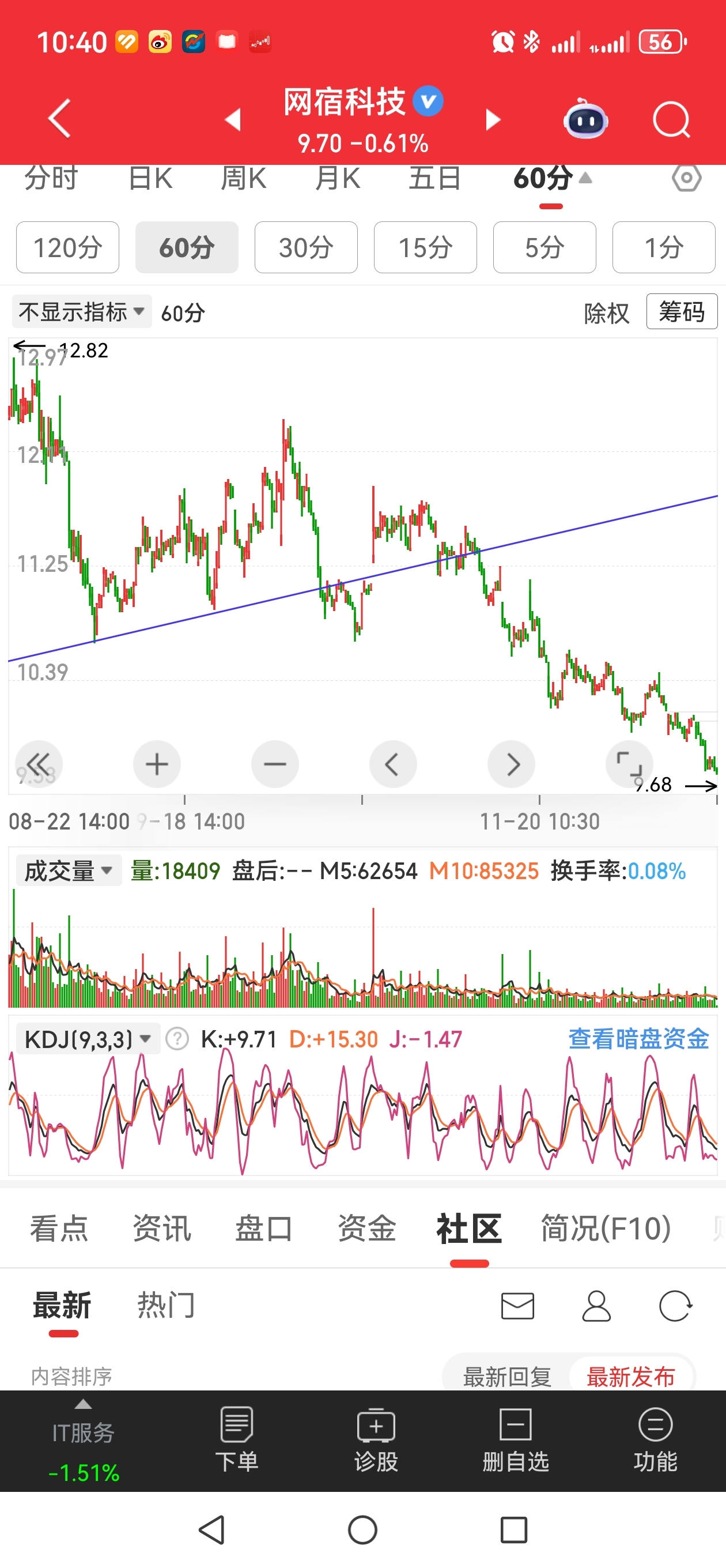
Task: Select 60分 interval chip
Action: coord(187,247)
